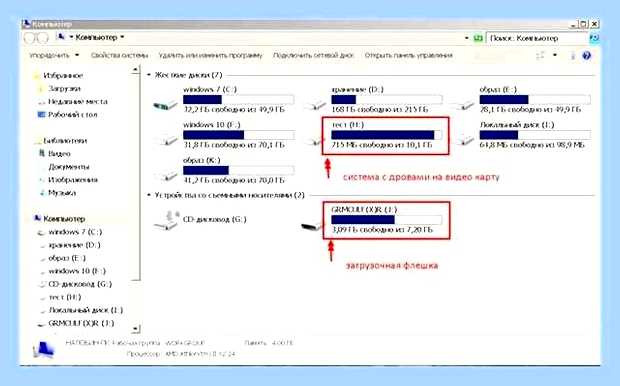This screenshot has height=386, width=620.
Task: Click text 32,2 ГБ свободно из 49,9 ГБ
Action: pos(234,109)
